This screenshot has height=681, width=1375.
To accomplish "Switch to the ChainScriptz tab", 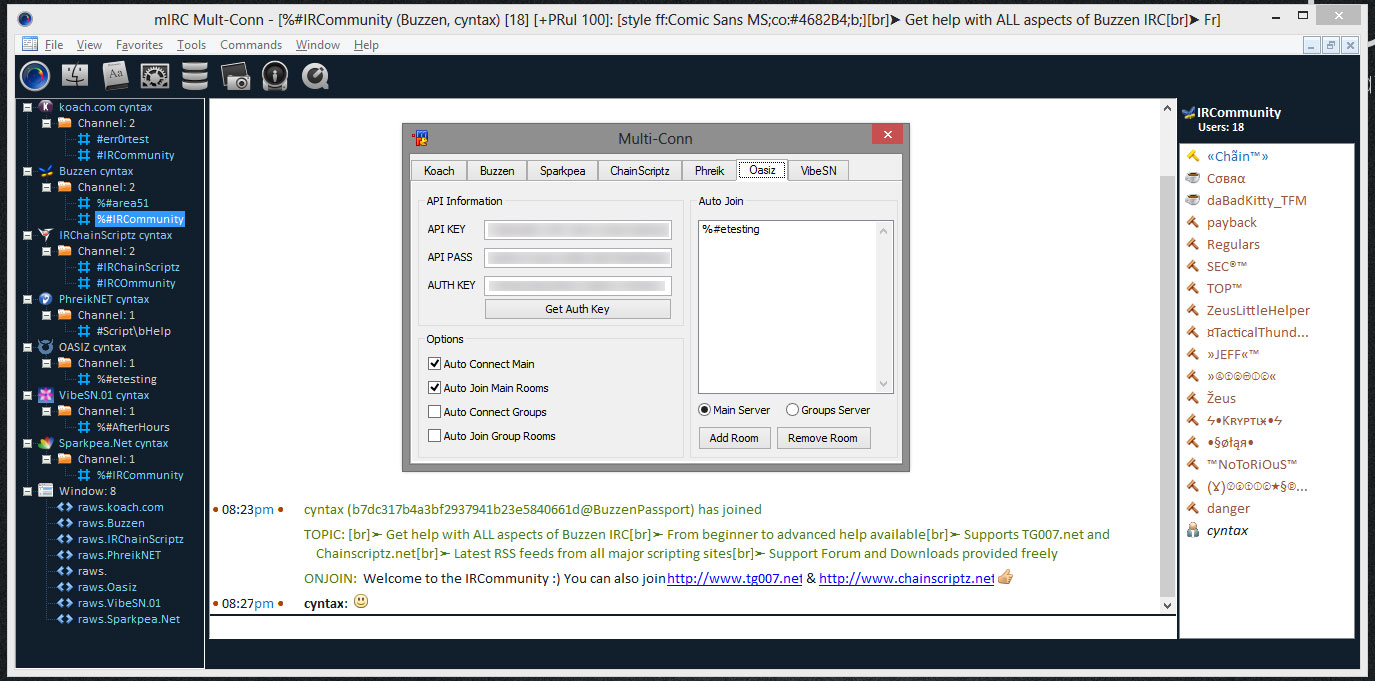I will [x=640, y=171].
